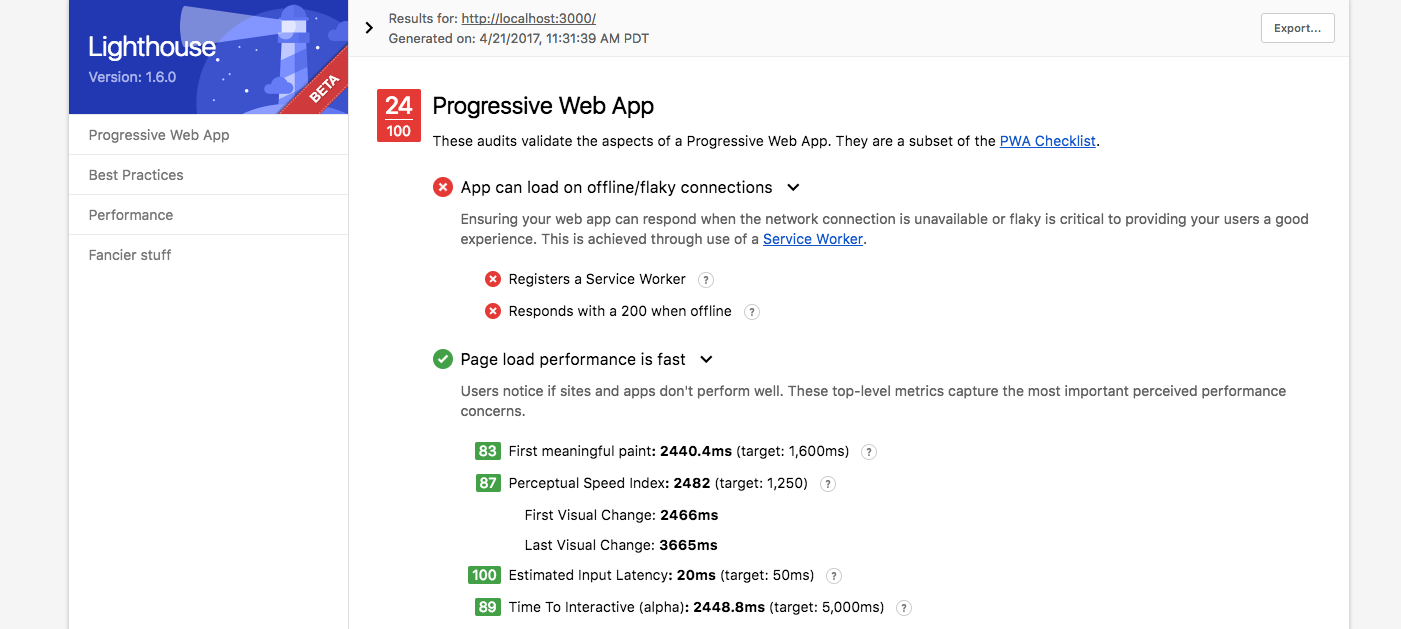Collapse the App can load offline section
Image resolution: width=1401 pixels, height=629 pixels.
pos(794,187)
